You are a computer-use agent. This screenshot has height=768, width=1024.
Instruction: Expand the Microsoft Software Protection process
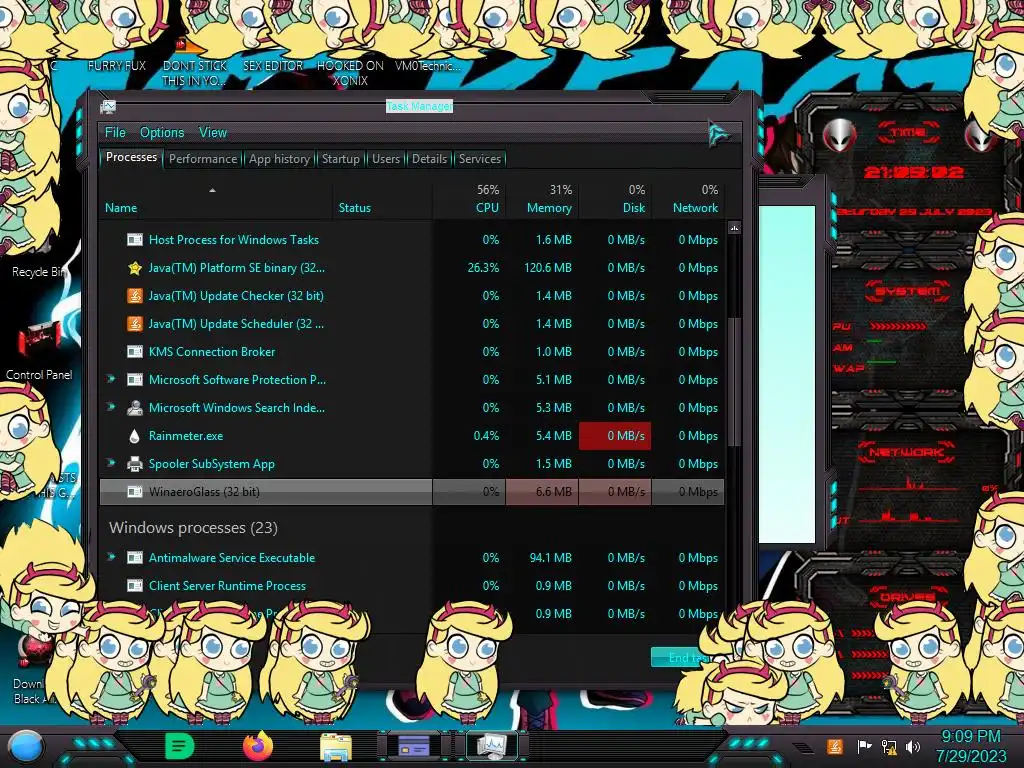tap(112, 379)
